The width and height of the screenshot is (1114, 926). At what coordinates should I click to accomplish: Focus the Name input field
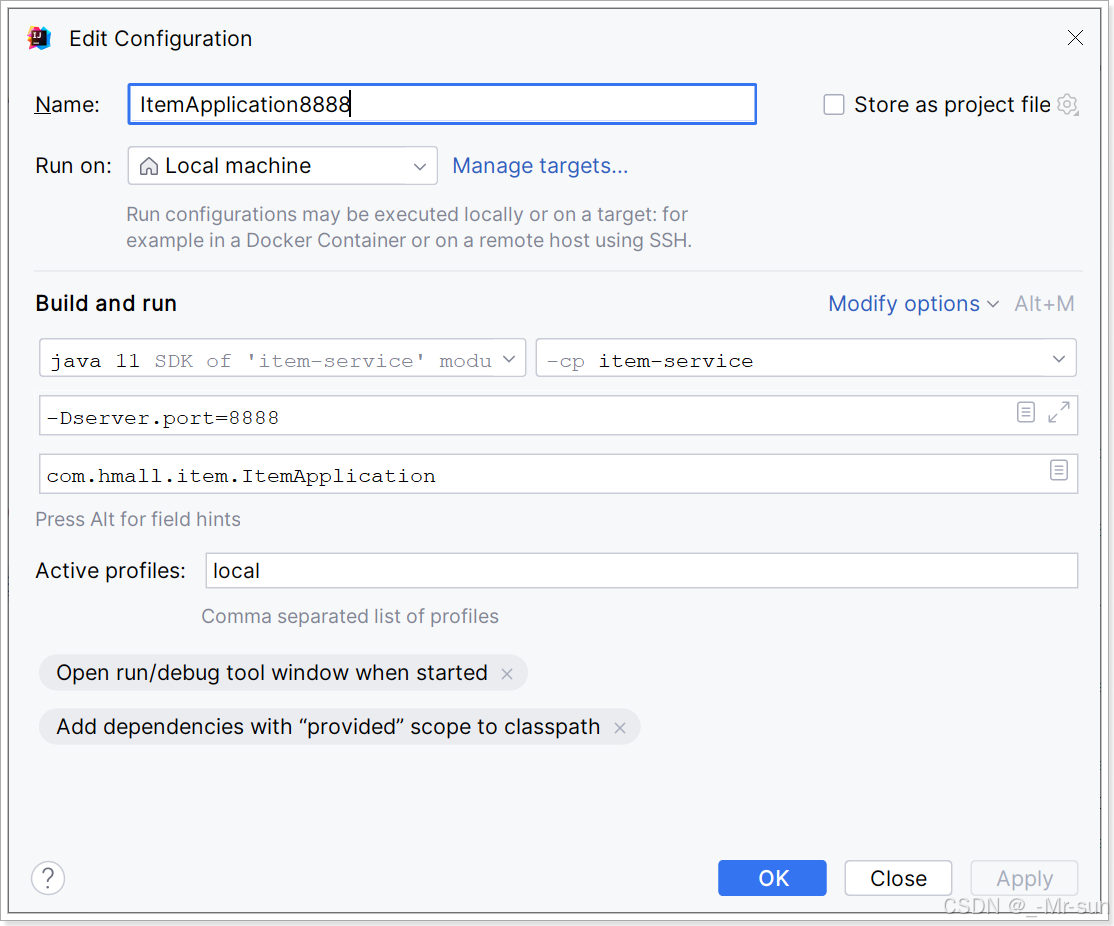pos(442,105)
